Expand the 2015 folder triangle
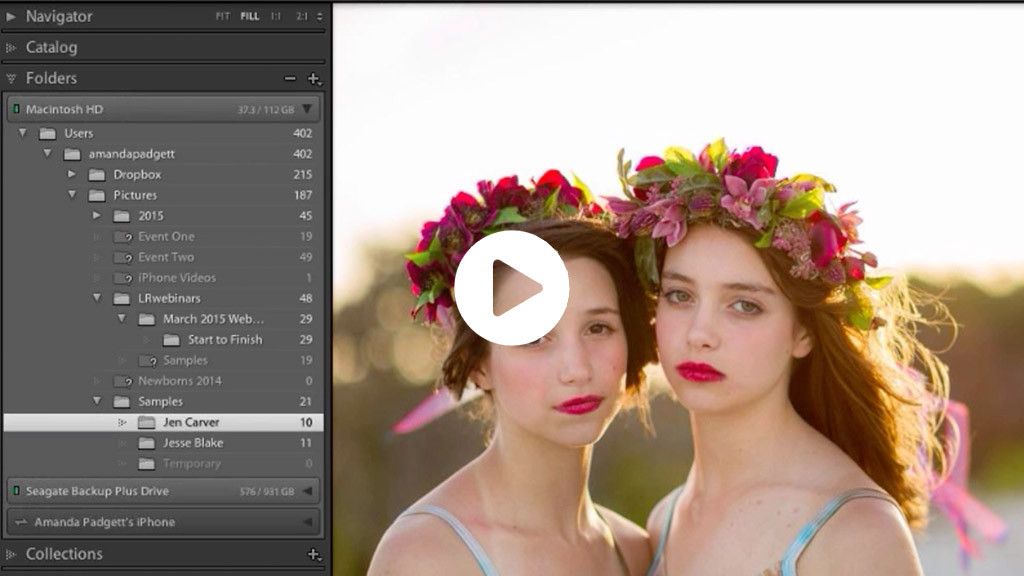1024x576 pixels. coord(97,216)
